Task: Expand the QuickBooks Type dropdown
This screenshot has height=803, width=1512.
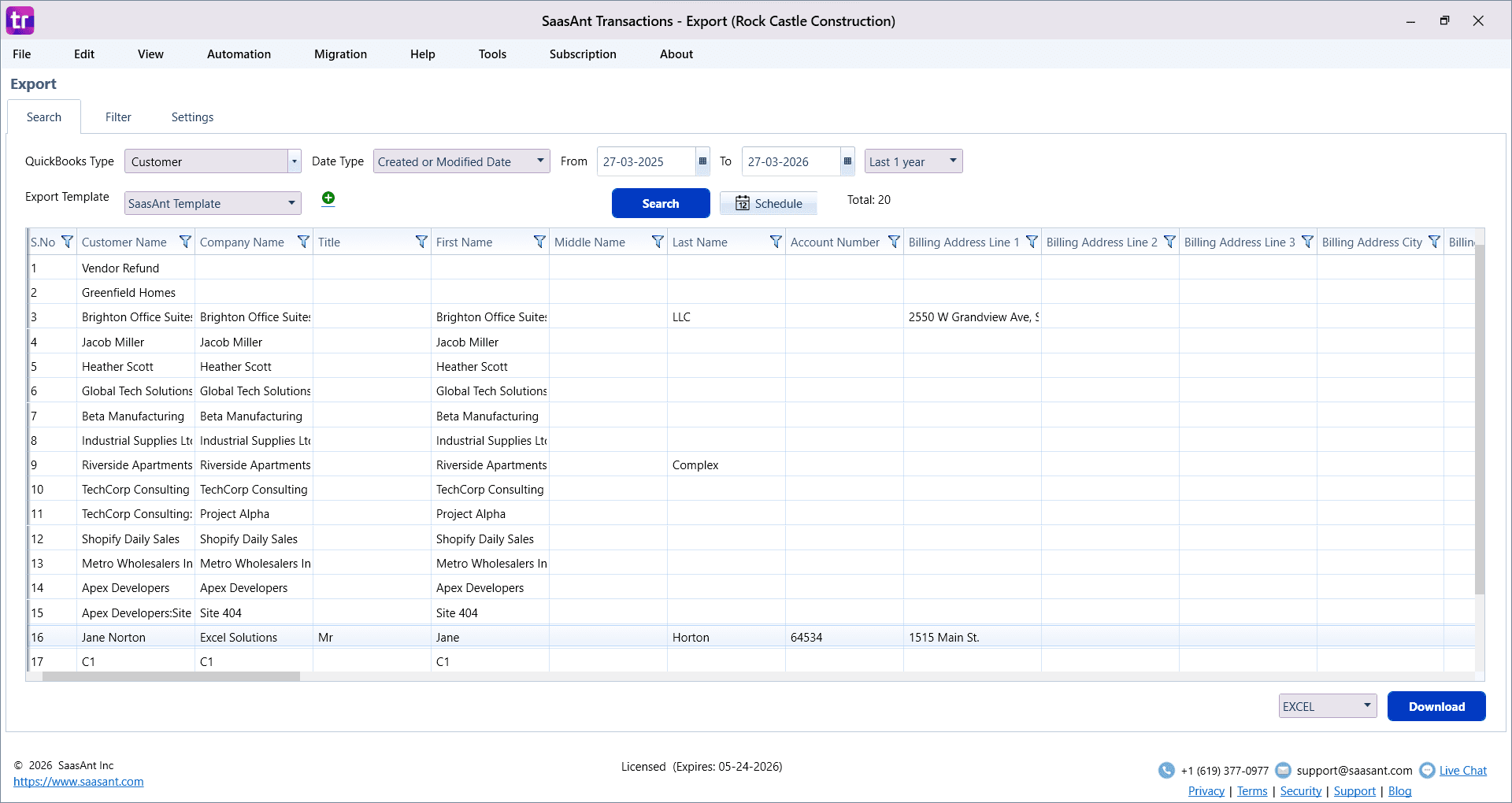Action: coord(294,161)
